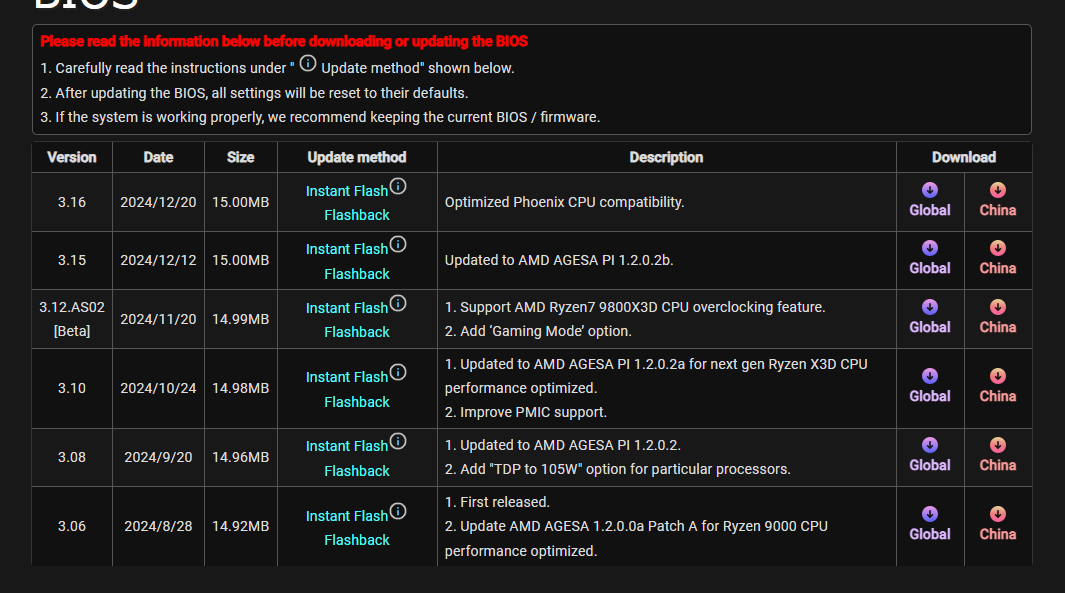The width and height of the screenshot is (1065, 593).
Task: Open Flashback link for version 3.08
Action: [x=357, y=471]
